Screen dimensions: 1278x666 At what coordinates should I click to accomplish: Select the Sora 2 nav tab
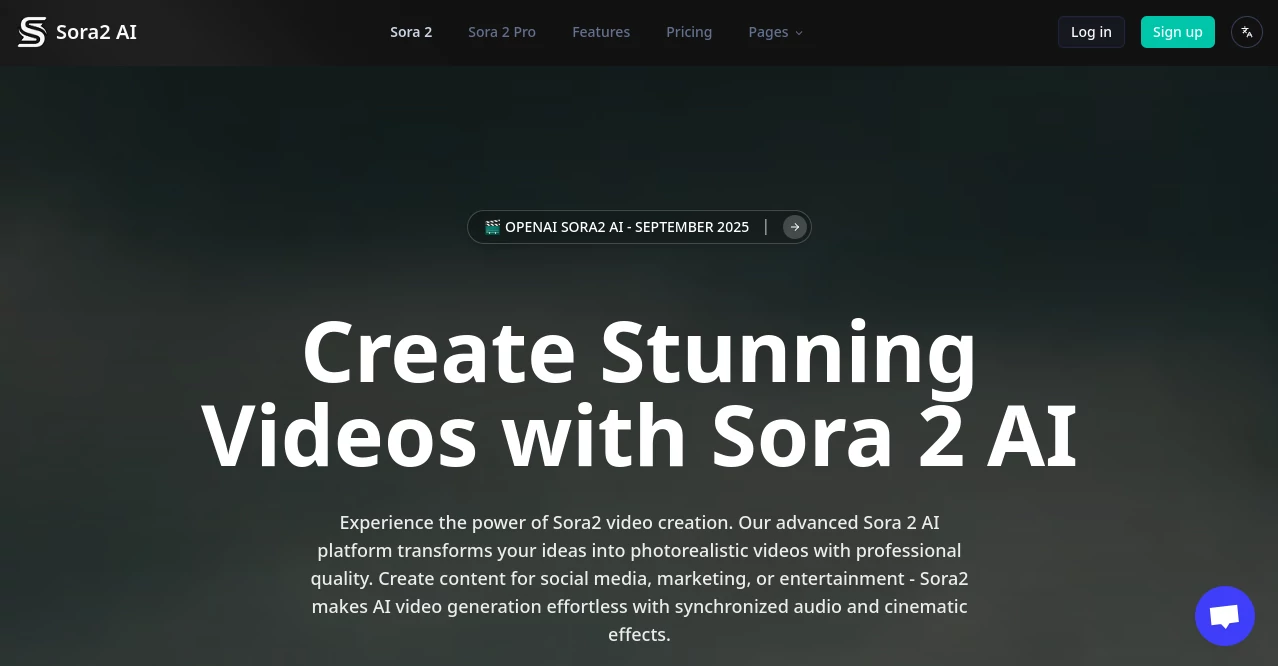tap(410, 32)
